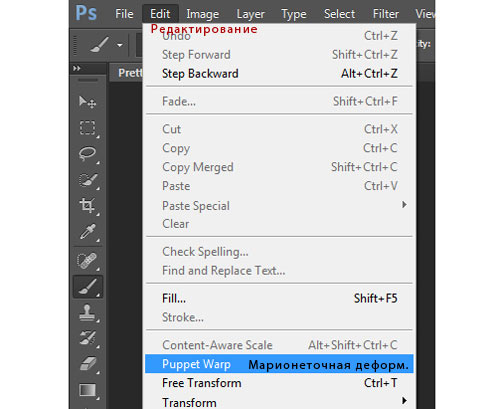The width and height of the screenshot is (500, 409).
Task: Open the Edit menu
Action: [160, 14]
